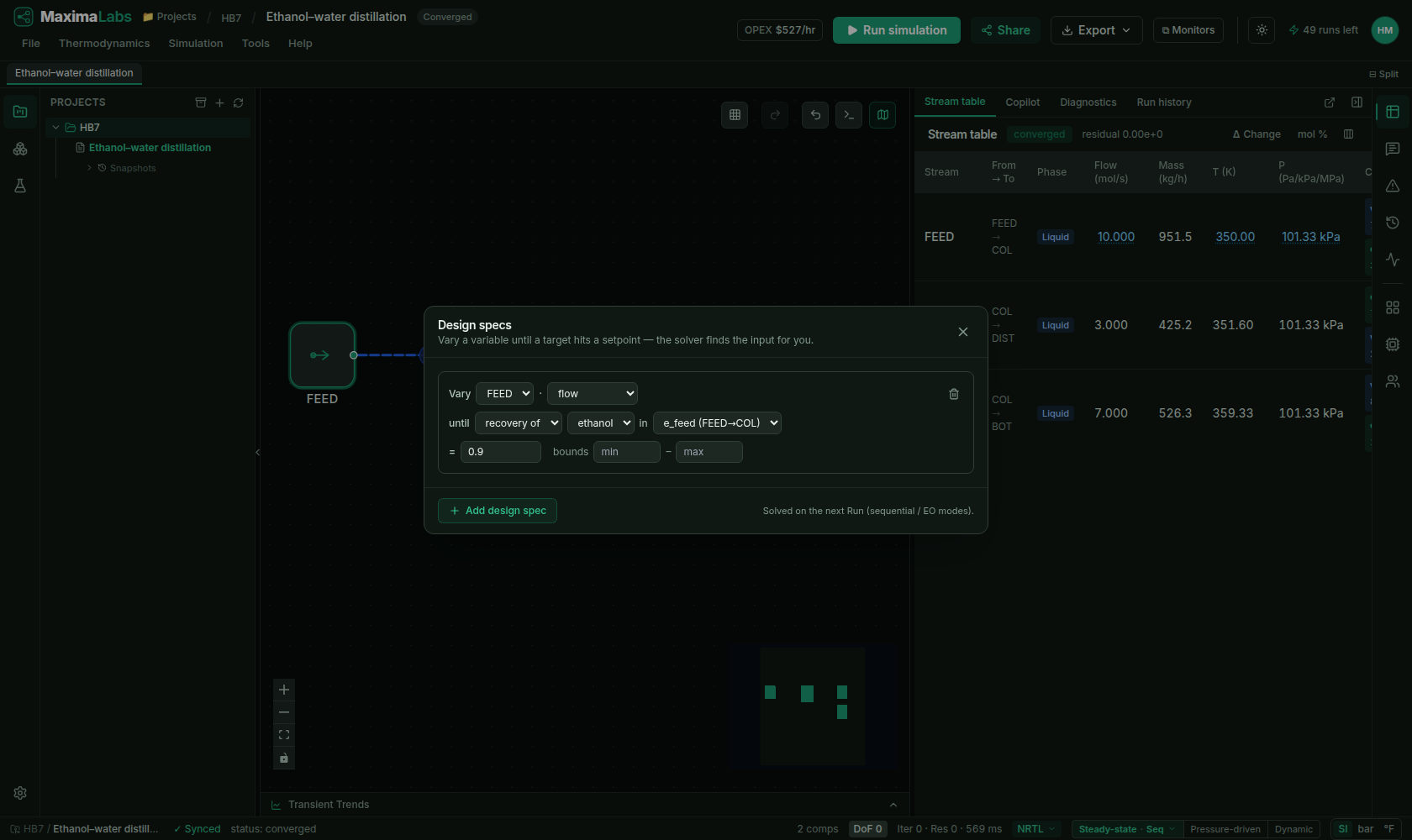
Task: Collapse the HB7 project folder
Action: (56, 128)
